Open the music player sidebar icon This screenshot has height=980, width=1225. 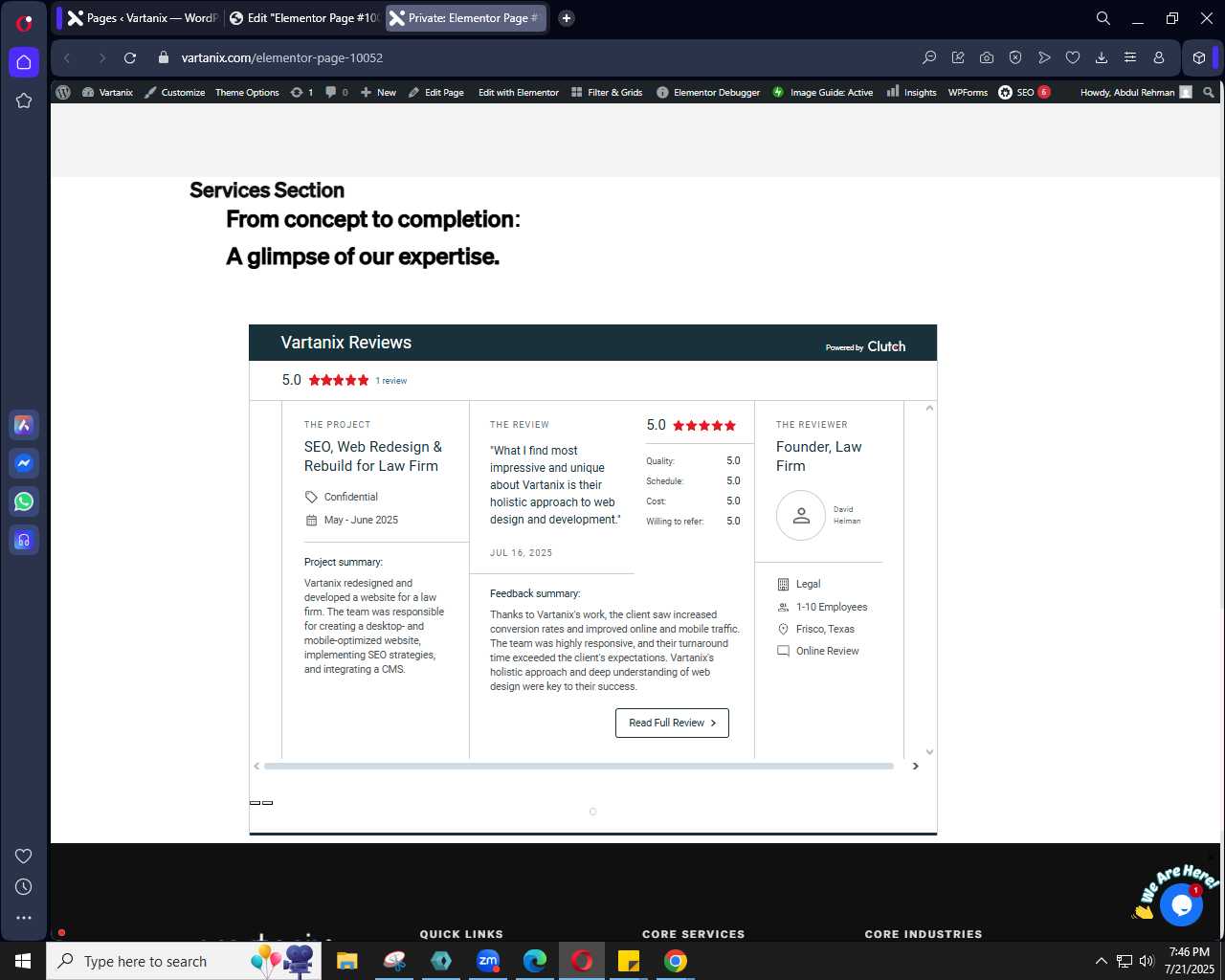point(24,540)
